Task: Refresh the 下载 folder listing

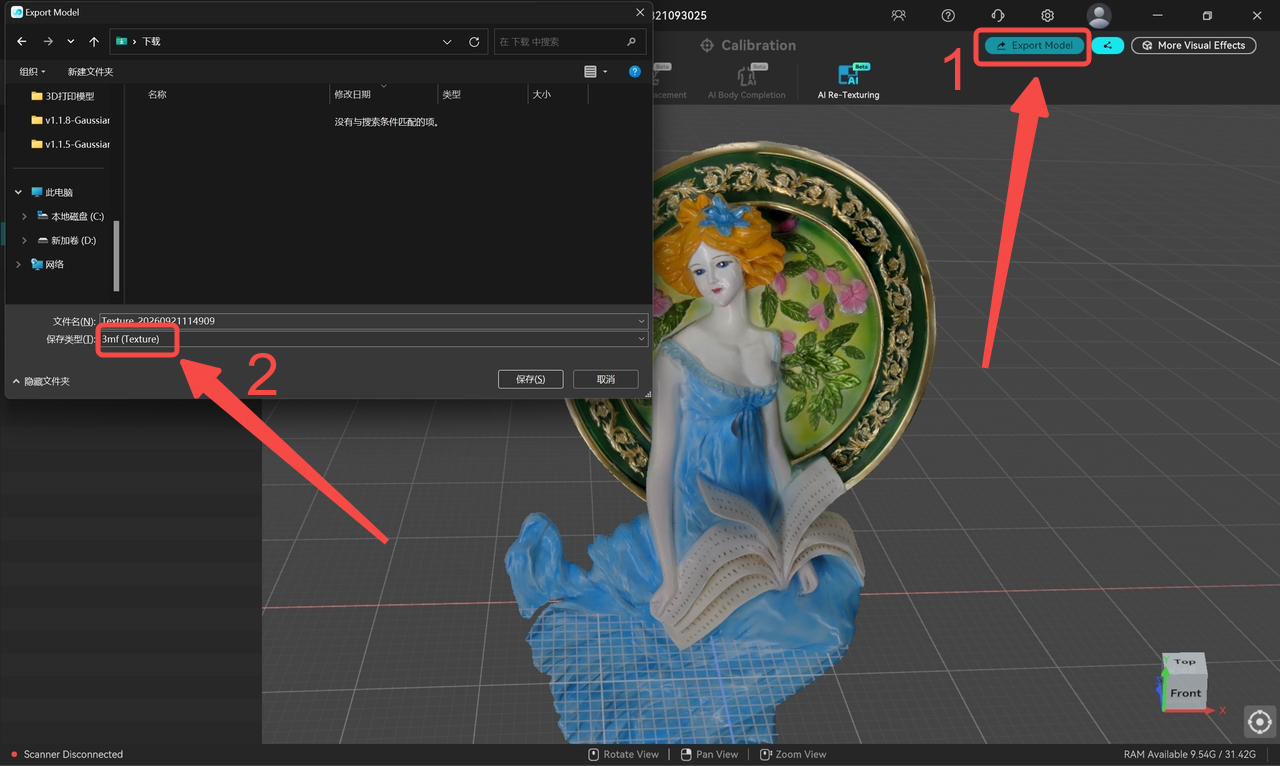Action: 474,42
